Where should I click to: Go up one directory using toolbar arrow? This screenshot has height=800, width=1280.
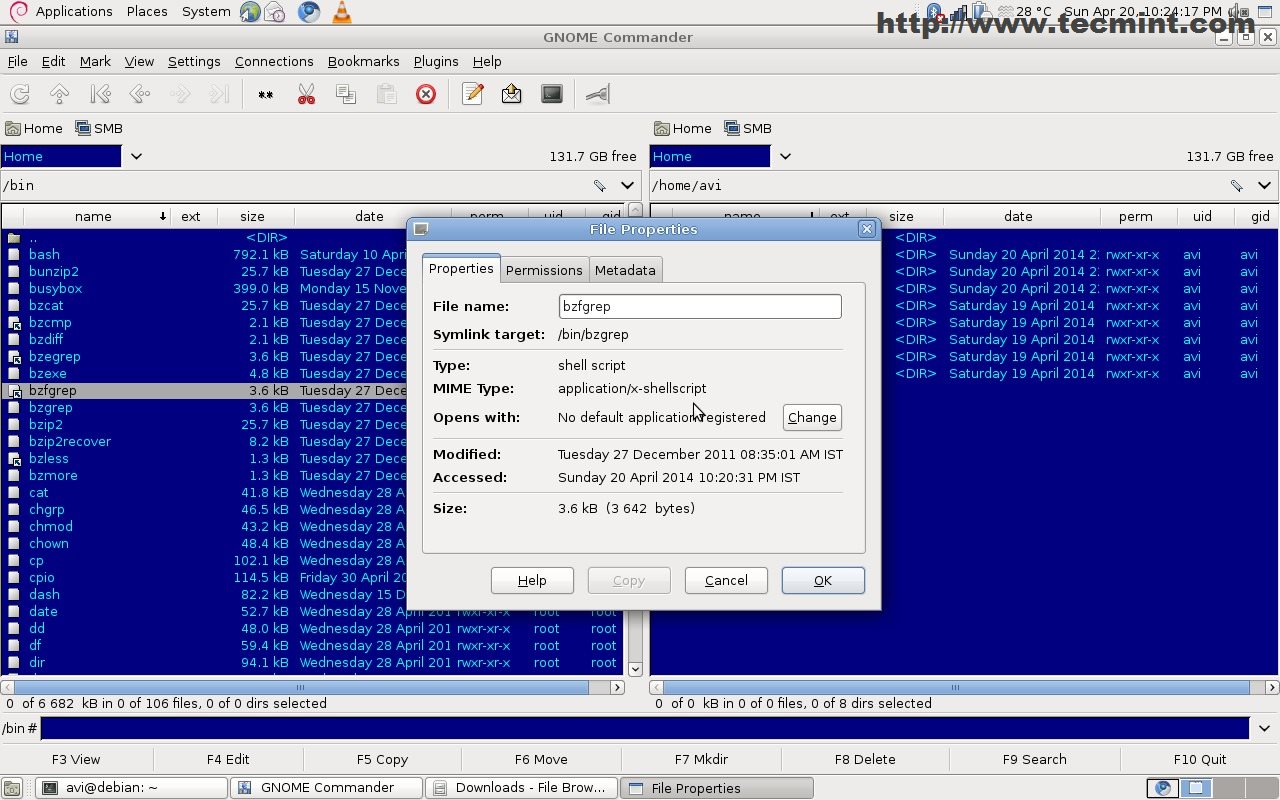click(x=59, y=94)
